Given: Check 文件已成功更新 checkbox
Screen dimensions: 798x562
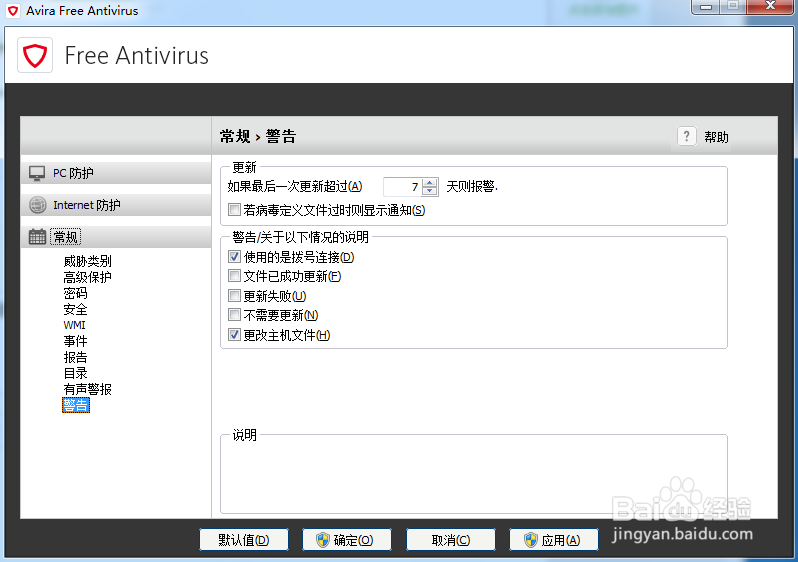Looking at the screenshot, I should tap(234, 276).
